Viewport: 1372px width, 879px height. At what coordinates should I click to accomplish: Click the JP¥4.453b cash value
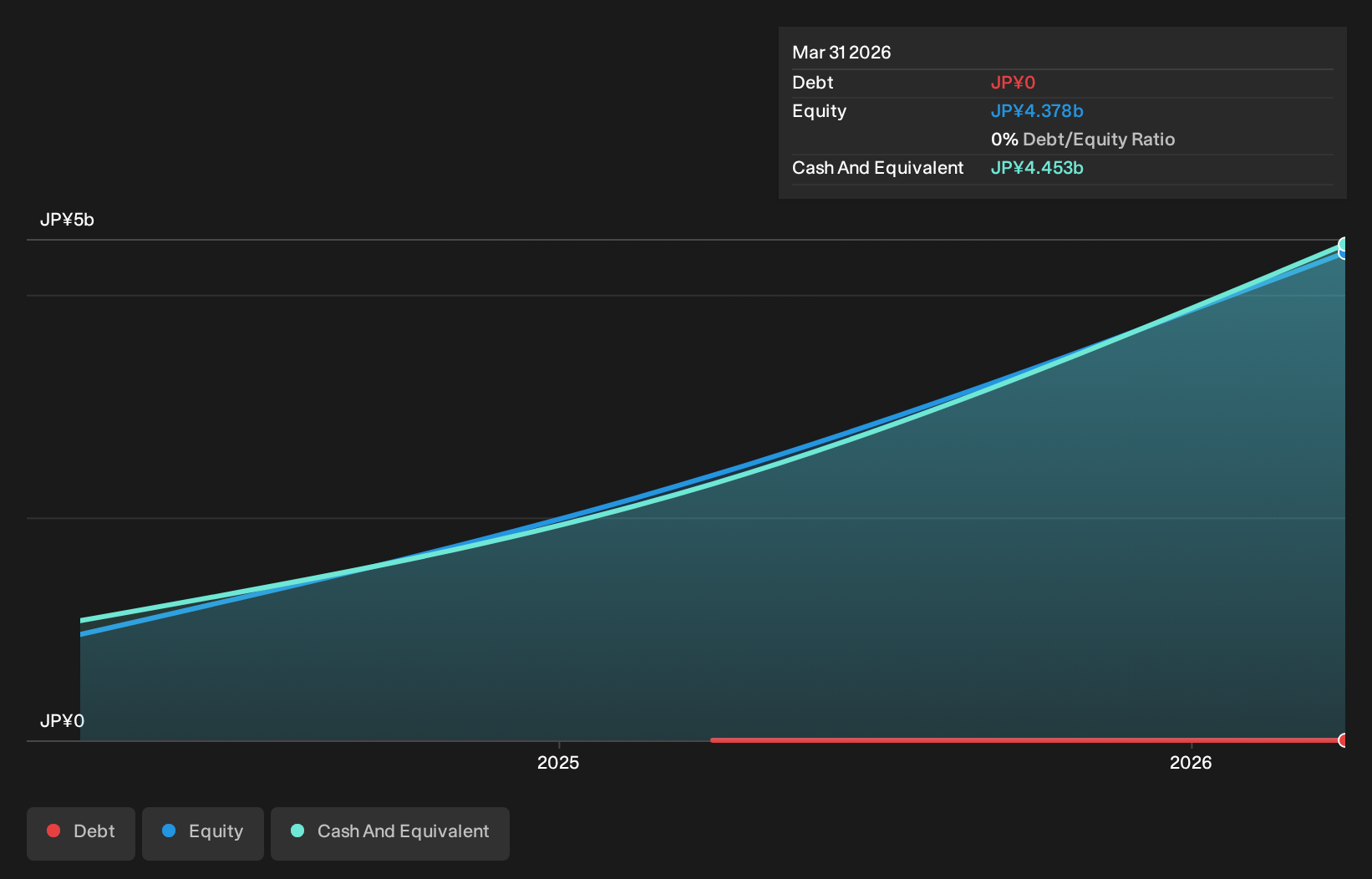[x=1037, y=168]
